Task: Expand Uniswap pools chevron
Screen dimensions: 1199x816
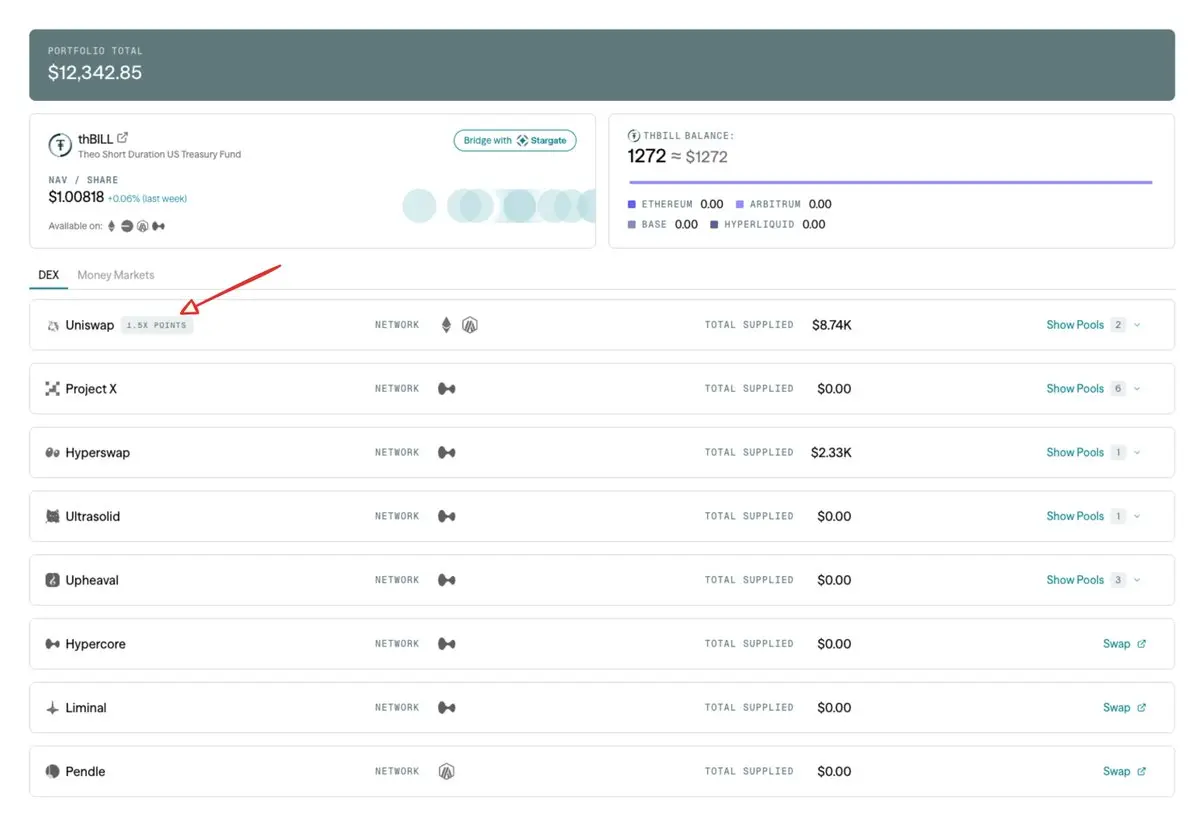Action: 1137,325
